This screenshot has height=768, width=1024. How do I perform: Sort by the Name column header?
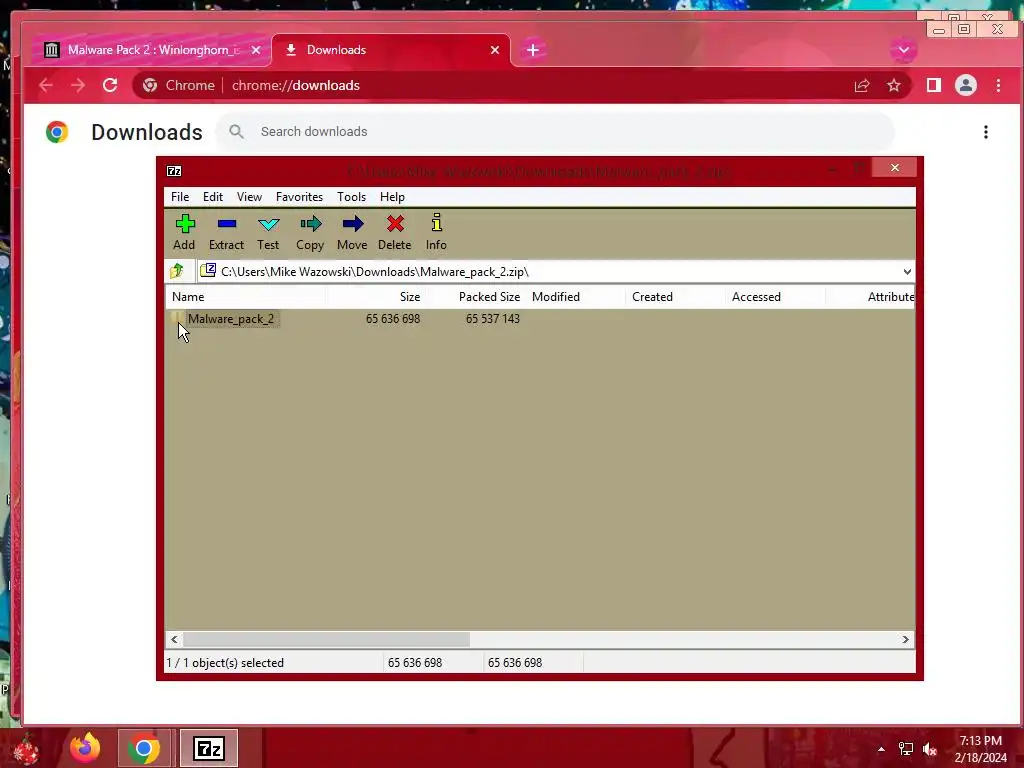246,296
